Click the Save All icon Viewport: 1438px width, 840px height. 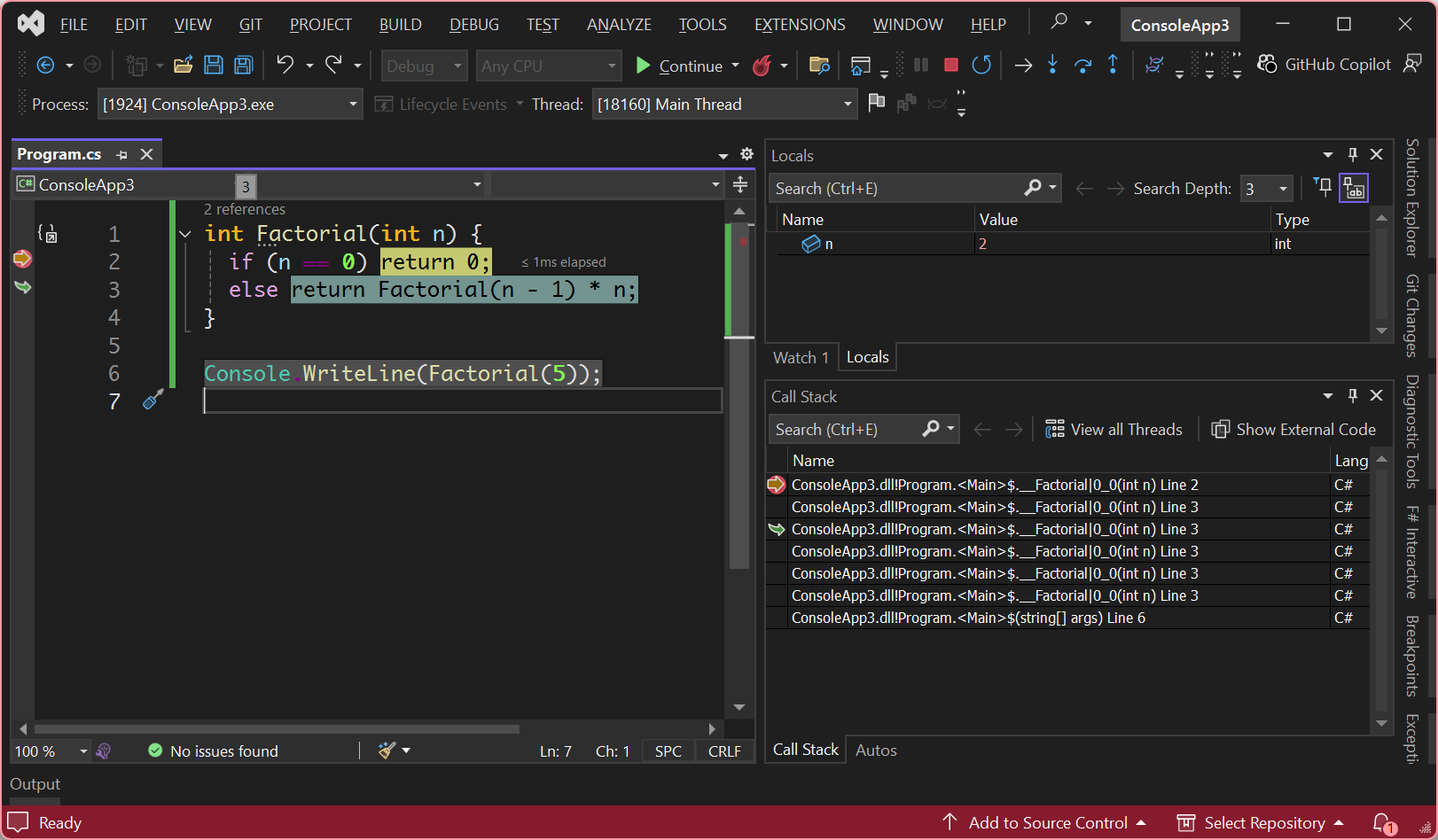[243, 65]
